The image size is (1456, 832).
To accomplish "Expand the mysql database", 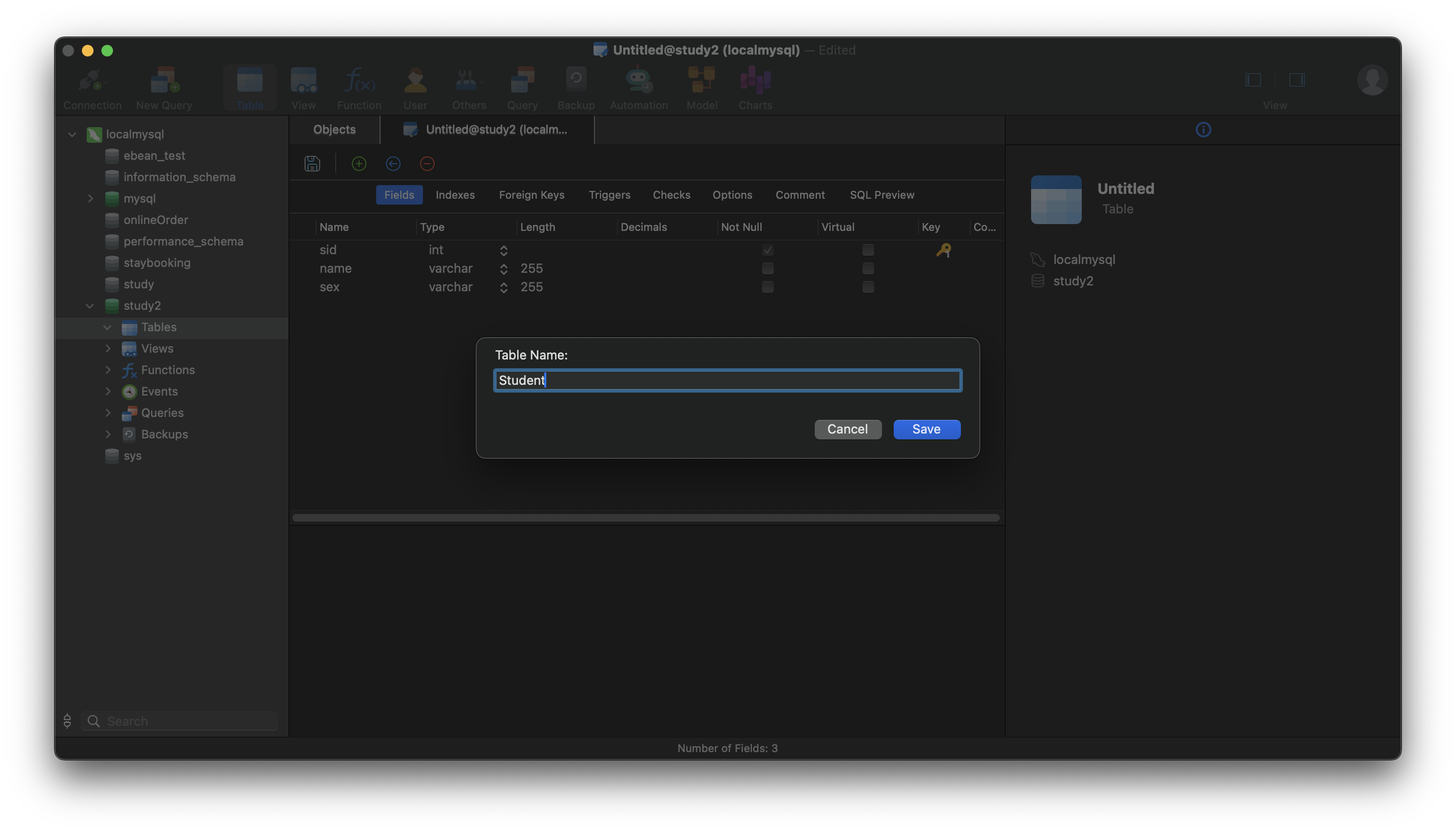I will pyautogui.click(x=90, y=198).
